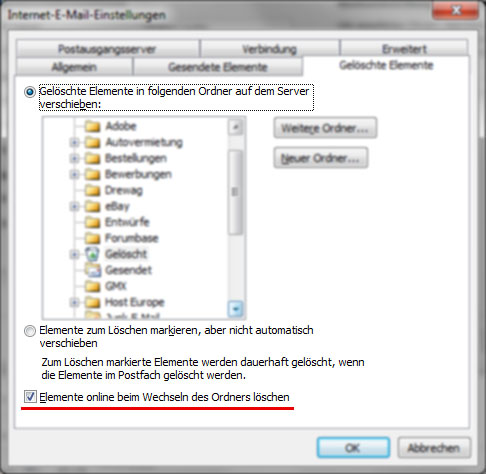Expand the eBay folder node
Image resolution: width=486 pixels, height=474 pixels.
(x=75, y=207)
